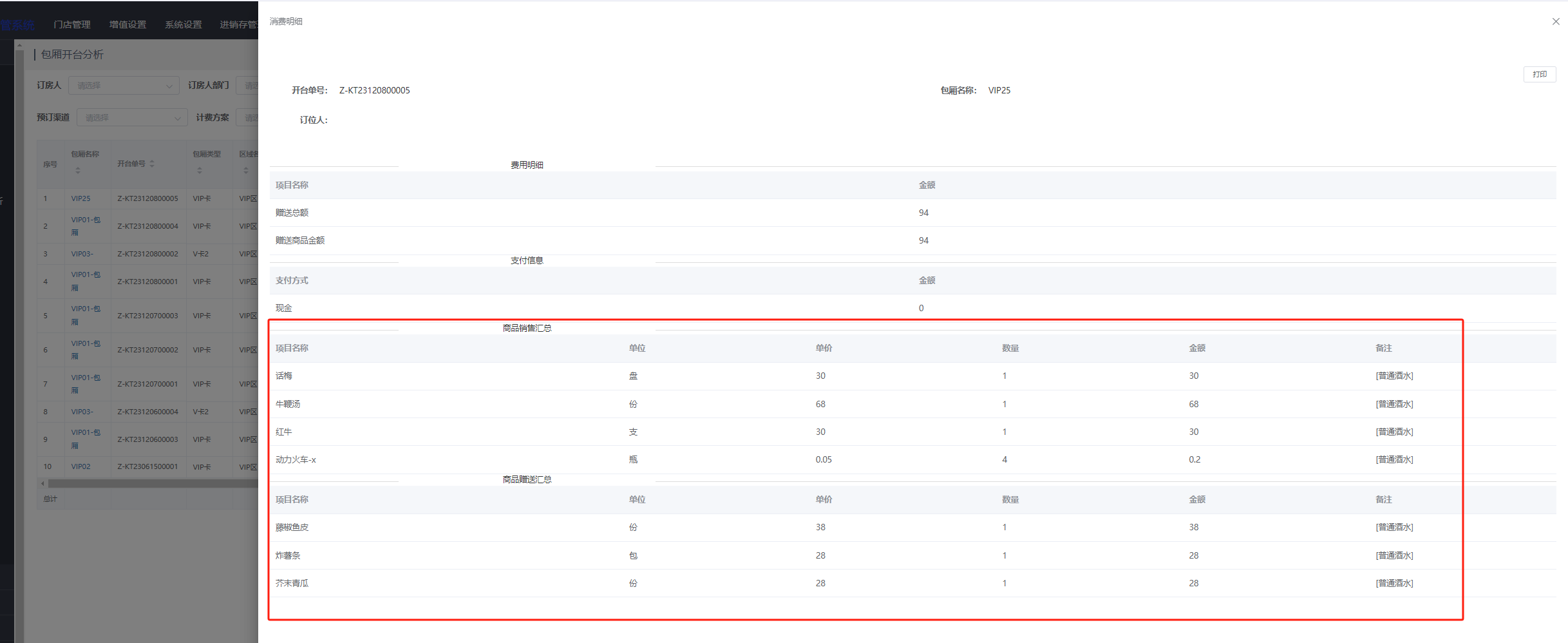Click the 总计 footer row label

50,499
